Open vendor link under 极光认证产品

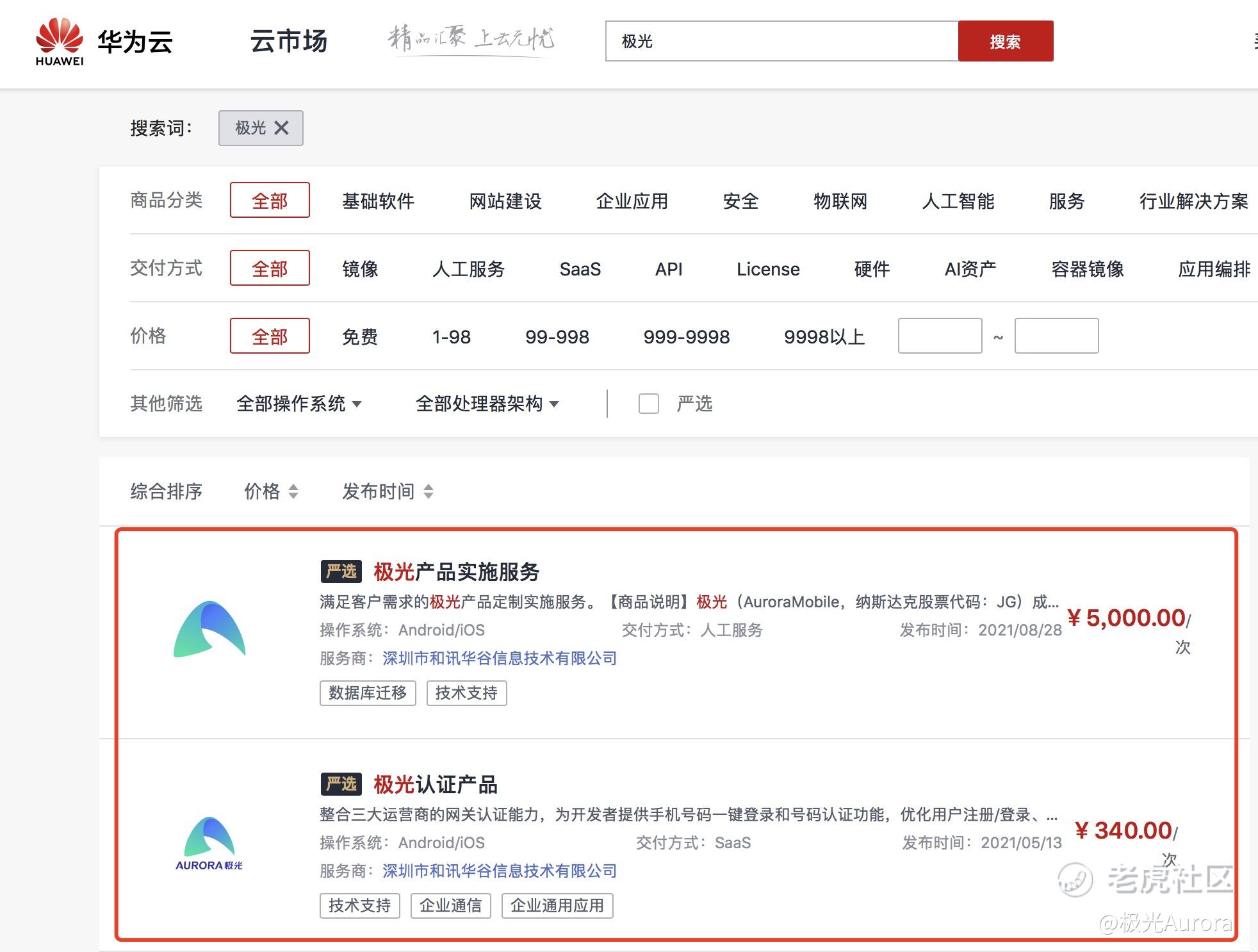click(499, 871)
